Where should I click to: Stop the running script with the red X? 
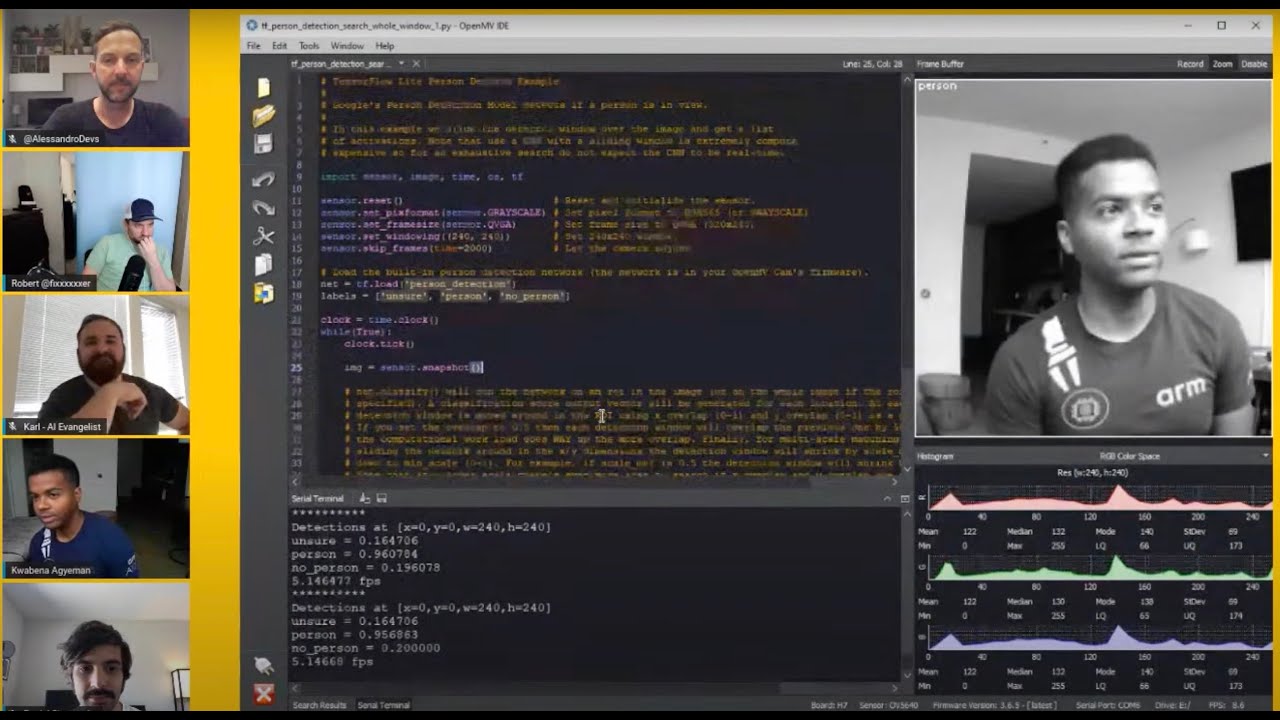pos(264,694)
